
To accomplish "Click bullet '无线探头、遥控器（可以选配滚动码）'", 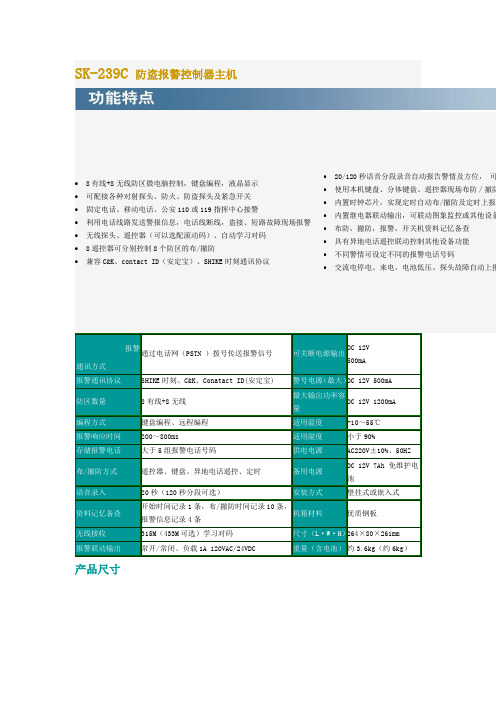I will (176, 235).
